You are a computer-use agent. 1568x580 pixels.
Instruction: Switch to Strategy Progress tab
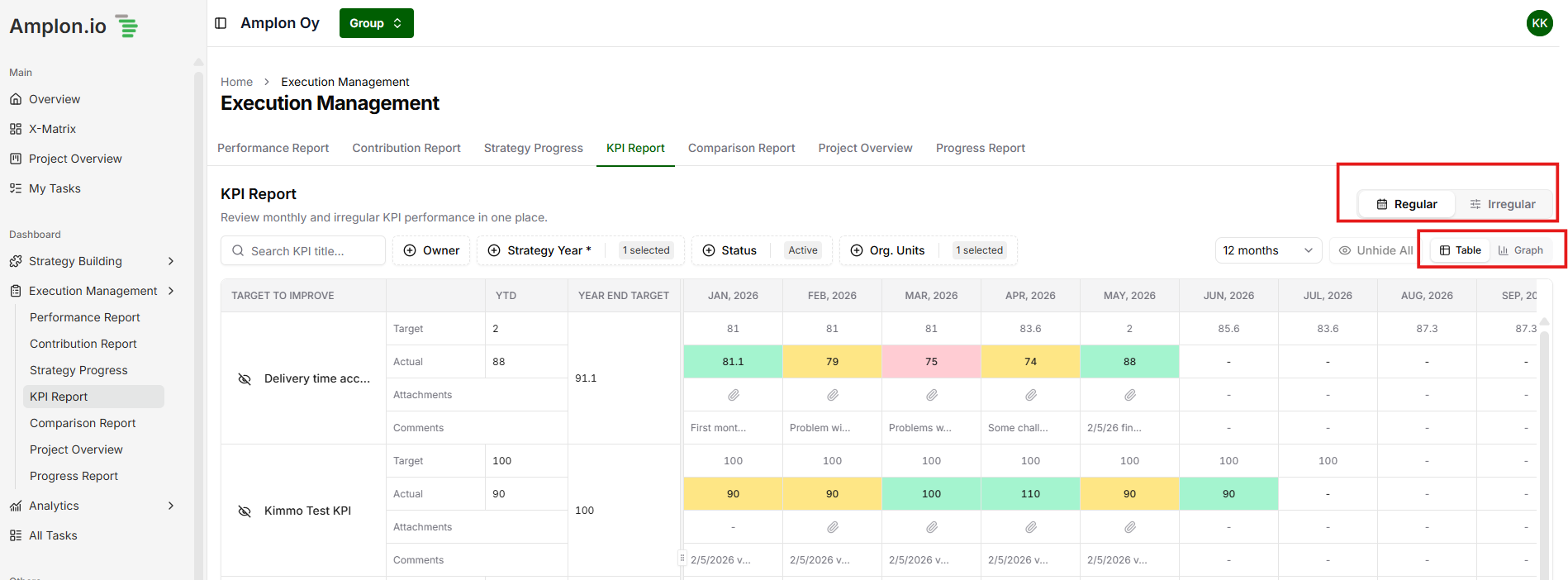click(534, 148)
